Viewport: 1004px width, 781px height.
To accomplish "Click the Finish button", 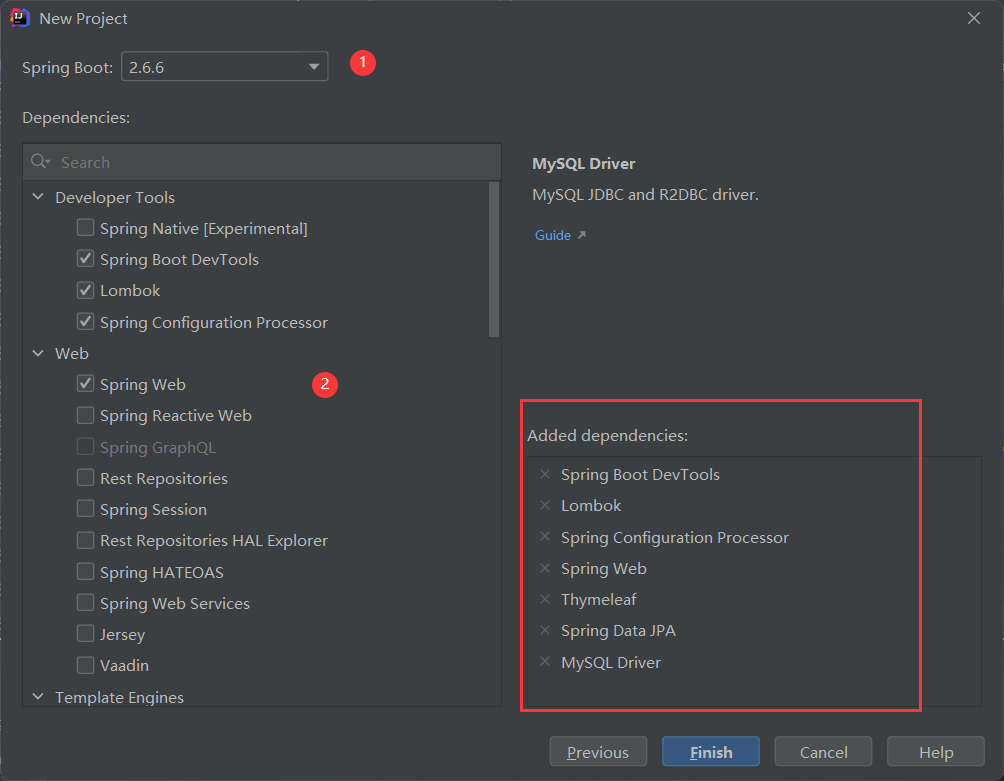I will (710, 752).
